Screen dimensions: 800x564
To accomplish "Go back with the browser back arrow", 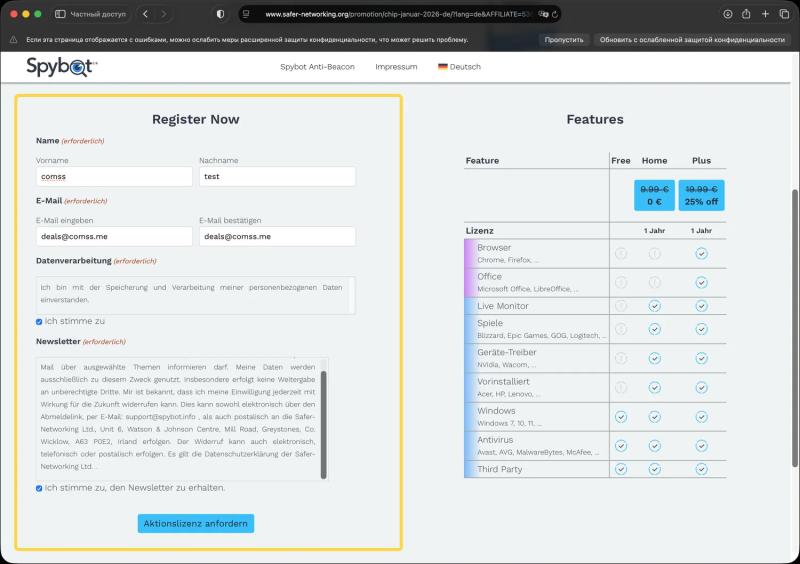I will [x=146, y=14].
